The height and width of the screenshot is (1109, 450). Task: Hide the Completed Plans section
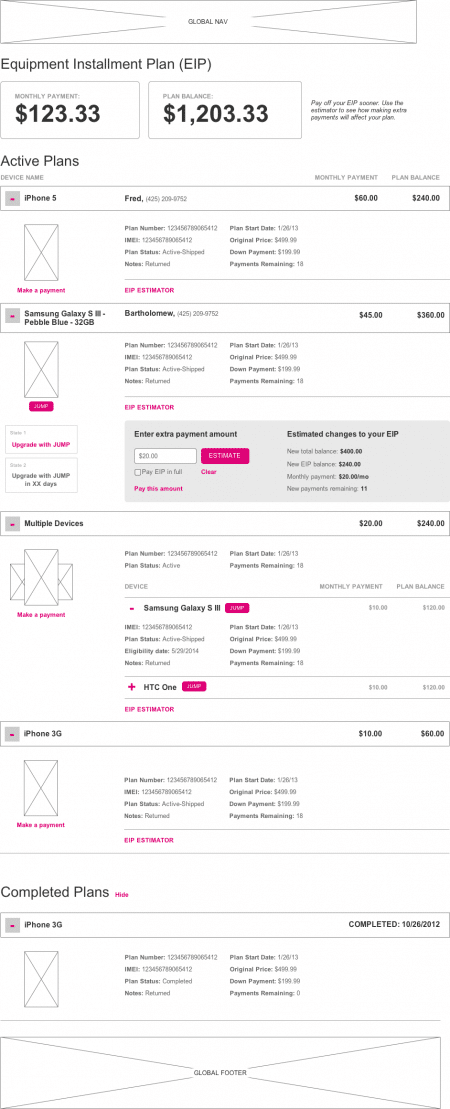[x=122, y=895]
